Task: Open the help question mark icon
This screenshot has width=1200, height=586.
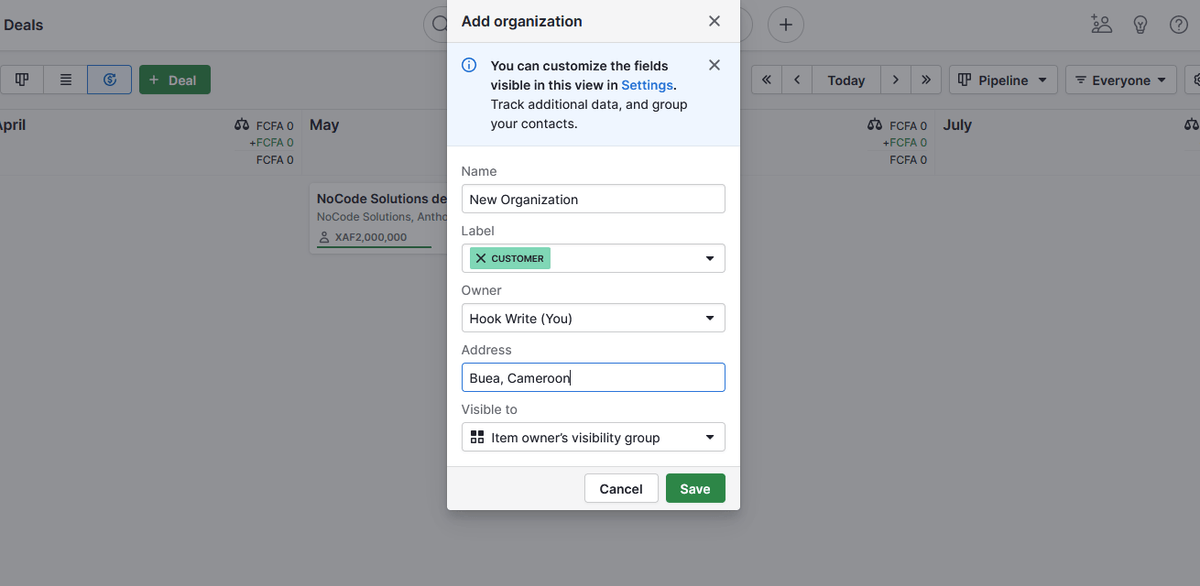Action: click(x=1178, y=24)
